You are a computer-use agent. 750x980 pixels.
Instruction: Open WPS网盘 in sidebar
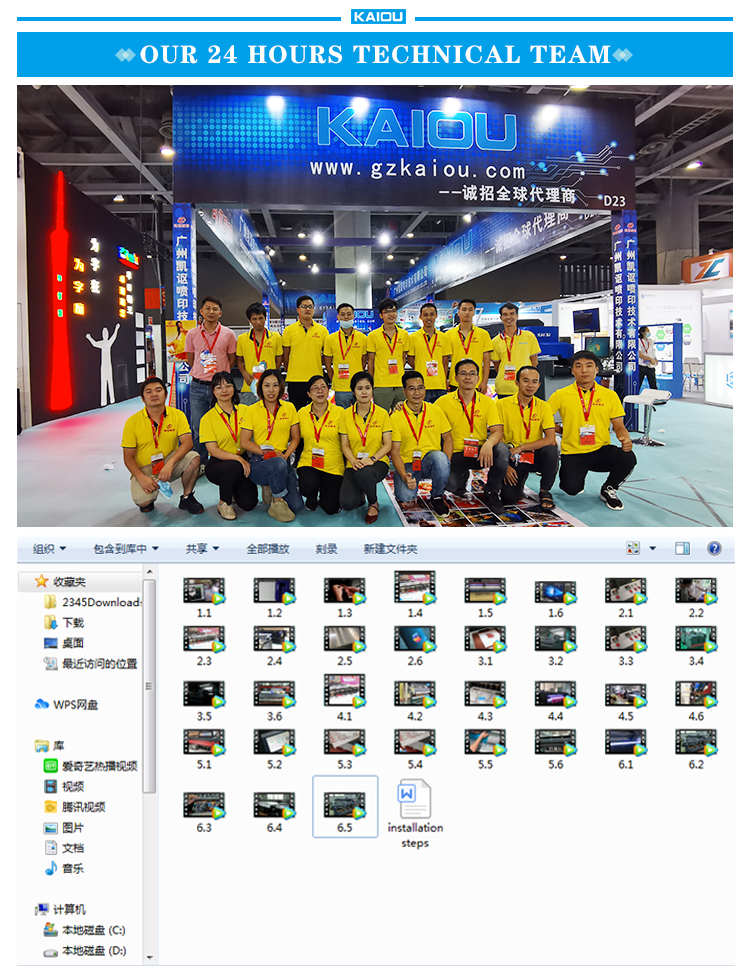[66, 704]
